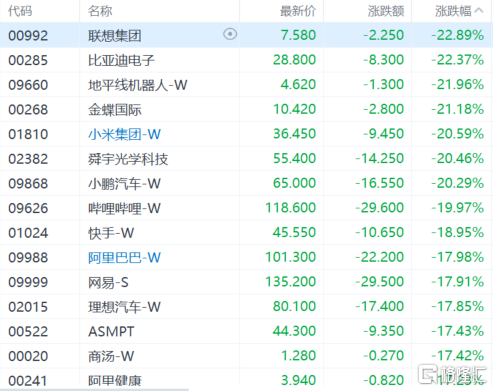493x391 pixels.
Task: Click the watch icon in 联想集团 row
Action: (x=230, y=34)
